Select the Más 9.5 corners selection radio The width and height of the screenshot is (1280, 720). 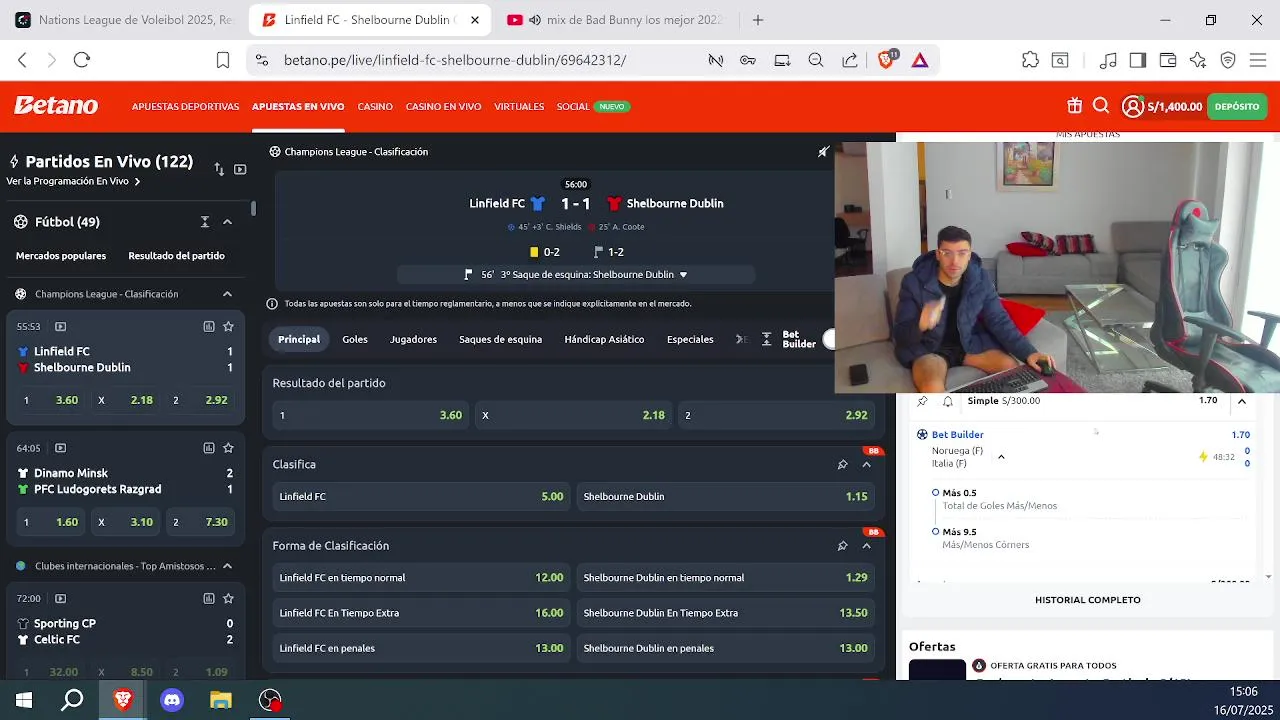935,531
